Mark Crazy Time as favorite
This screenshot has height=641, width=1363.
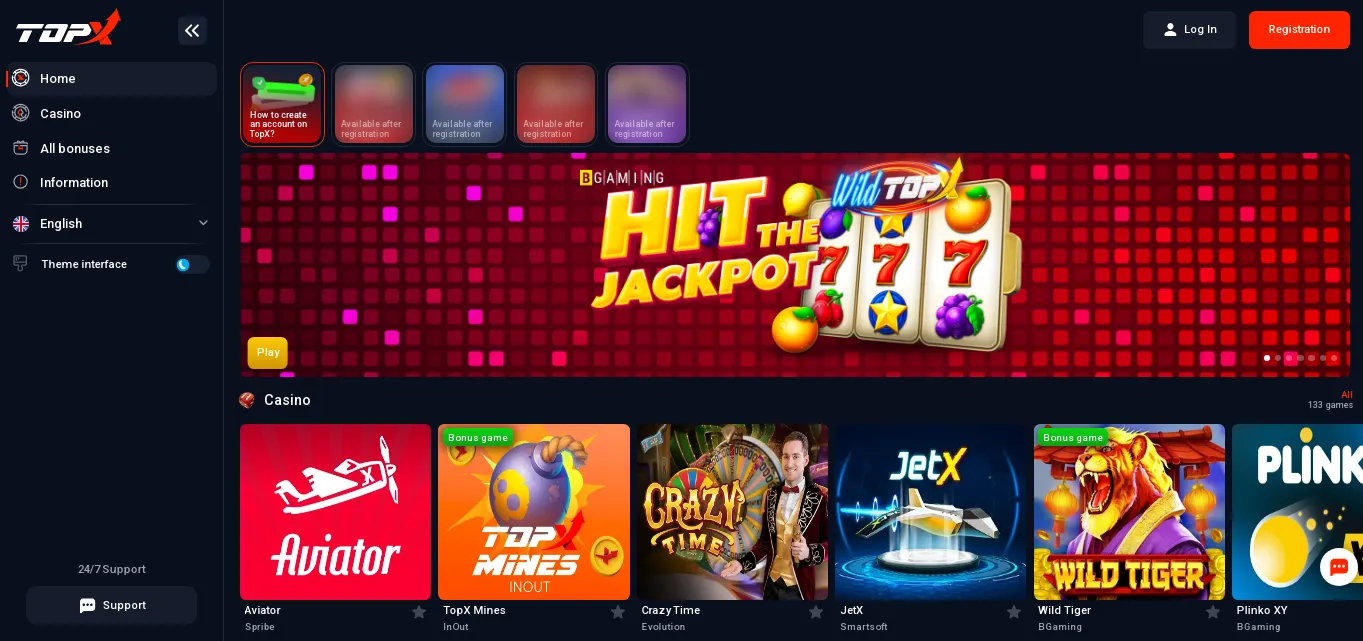click(816, 612)
